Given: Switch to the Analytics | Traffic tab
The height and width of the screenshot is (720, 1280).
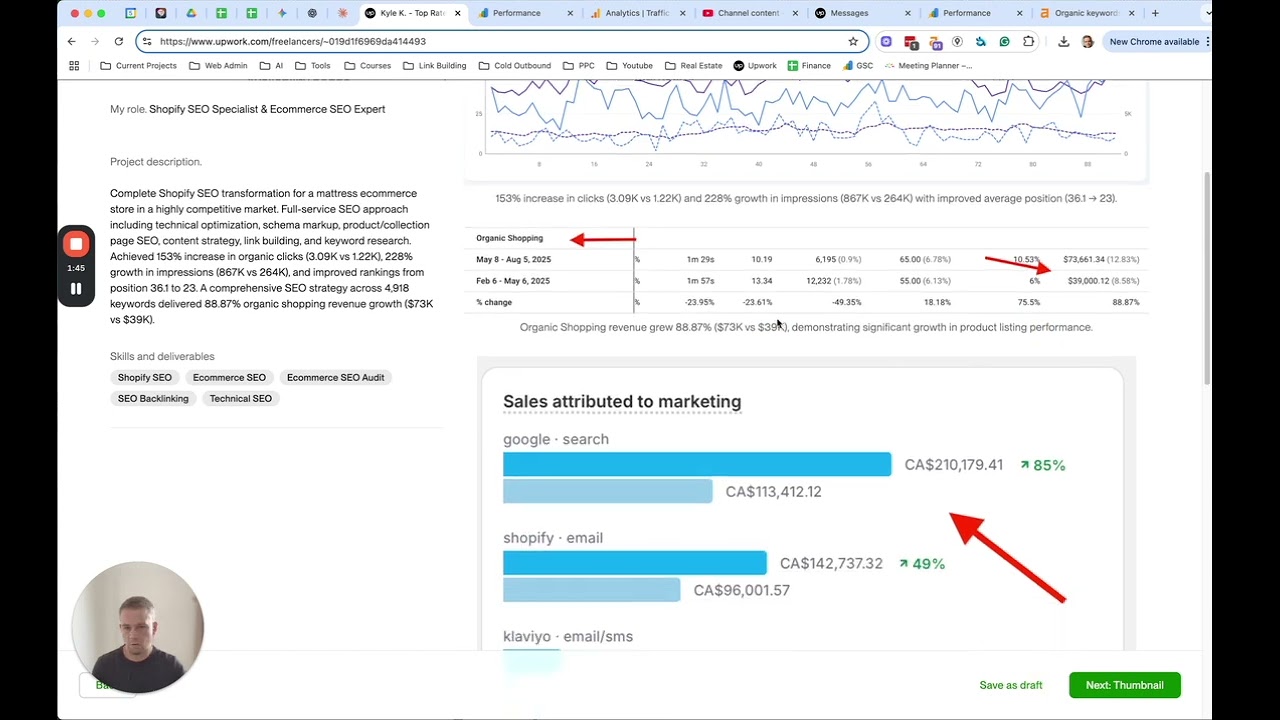Looking at the screenshot, I should (x=636, y=13).
